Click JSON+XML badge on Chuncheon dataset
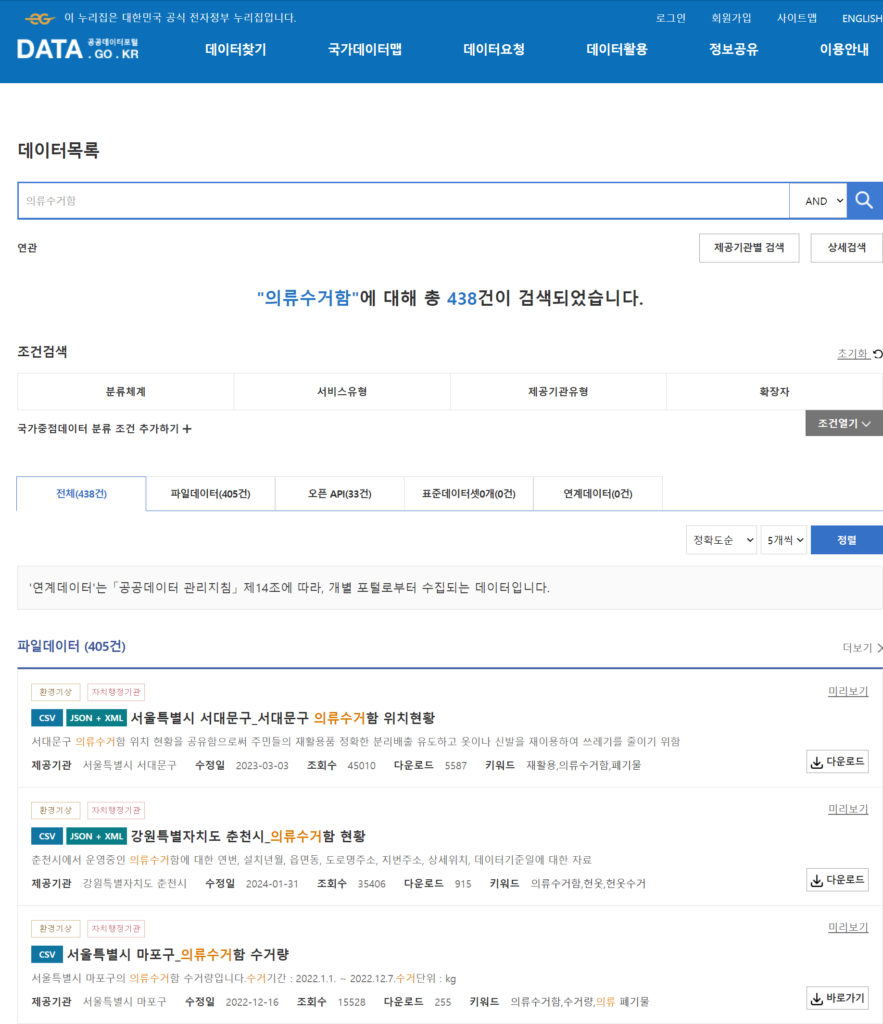 (96, 836)
